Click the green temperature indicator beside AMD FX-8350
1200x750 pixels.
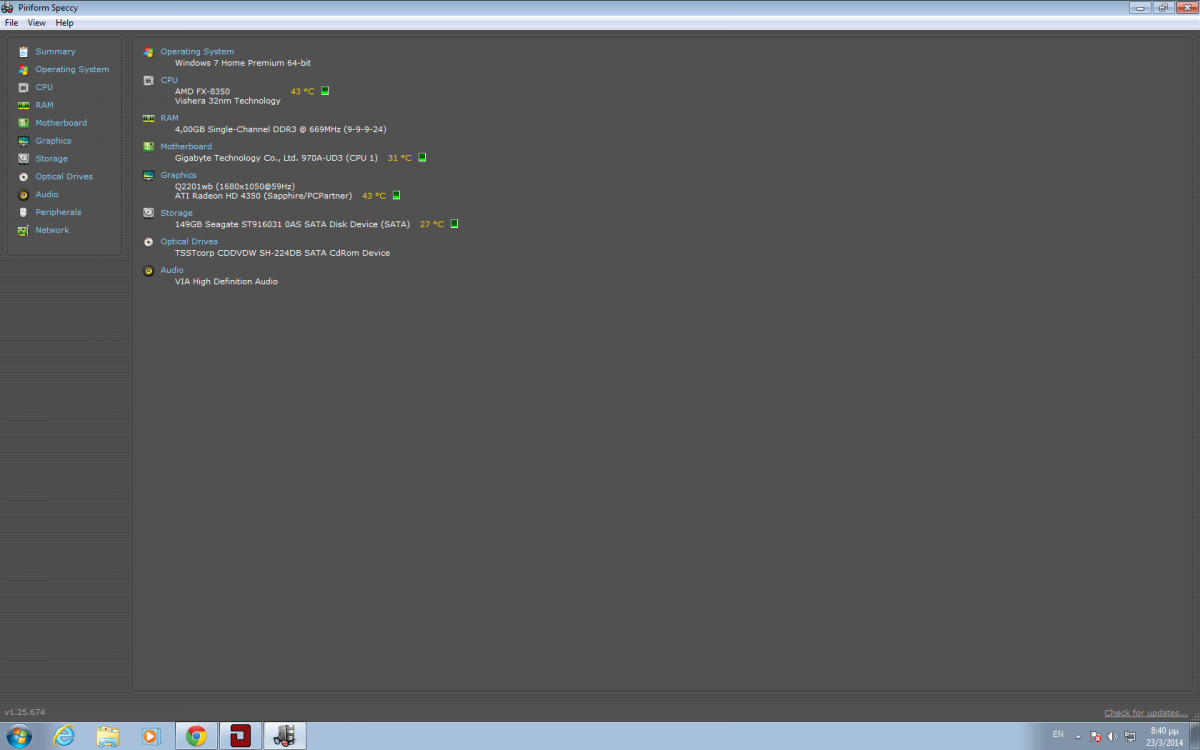click(325, 91)
